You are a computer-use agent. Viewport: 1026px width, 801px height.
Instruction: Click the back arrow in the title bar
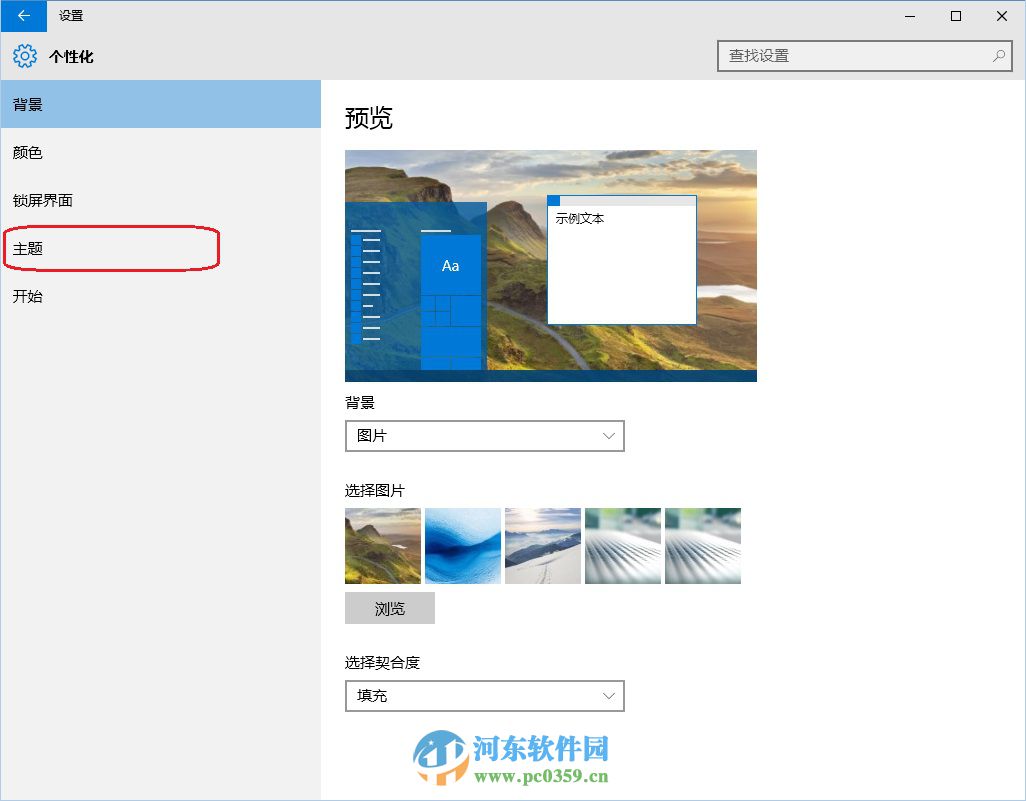(x=21, y=16)
